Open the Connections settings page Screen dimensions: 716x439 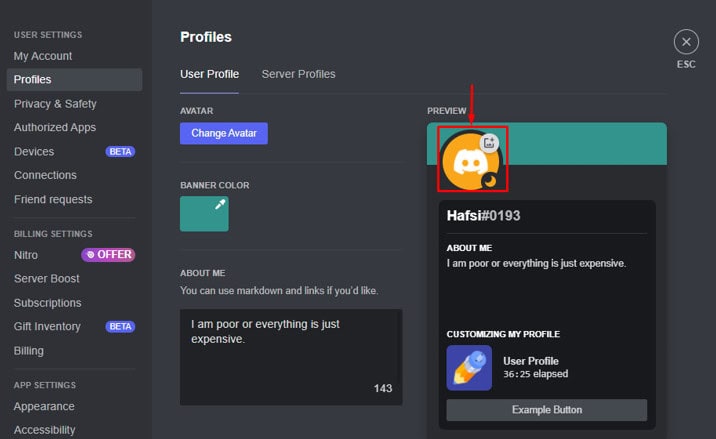point(45,175)
